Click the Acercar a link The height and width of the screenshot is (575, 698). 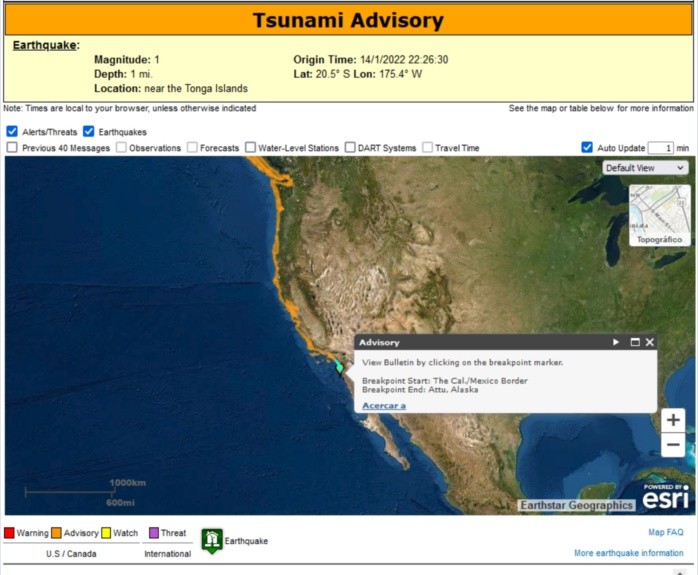click(384, 405)
